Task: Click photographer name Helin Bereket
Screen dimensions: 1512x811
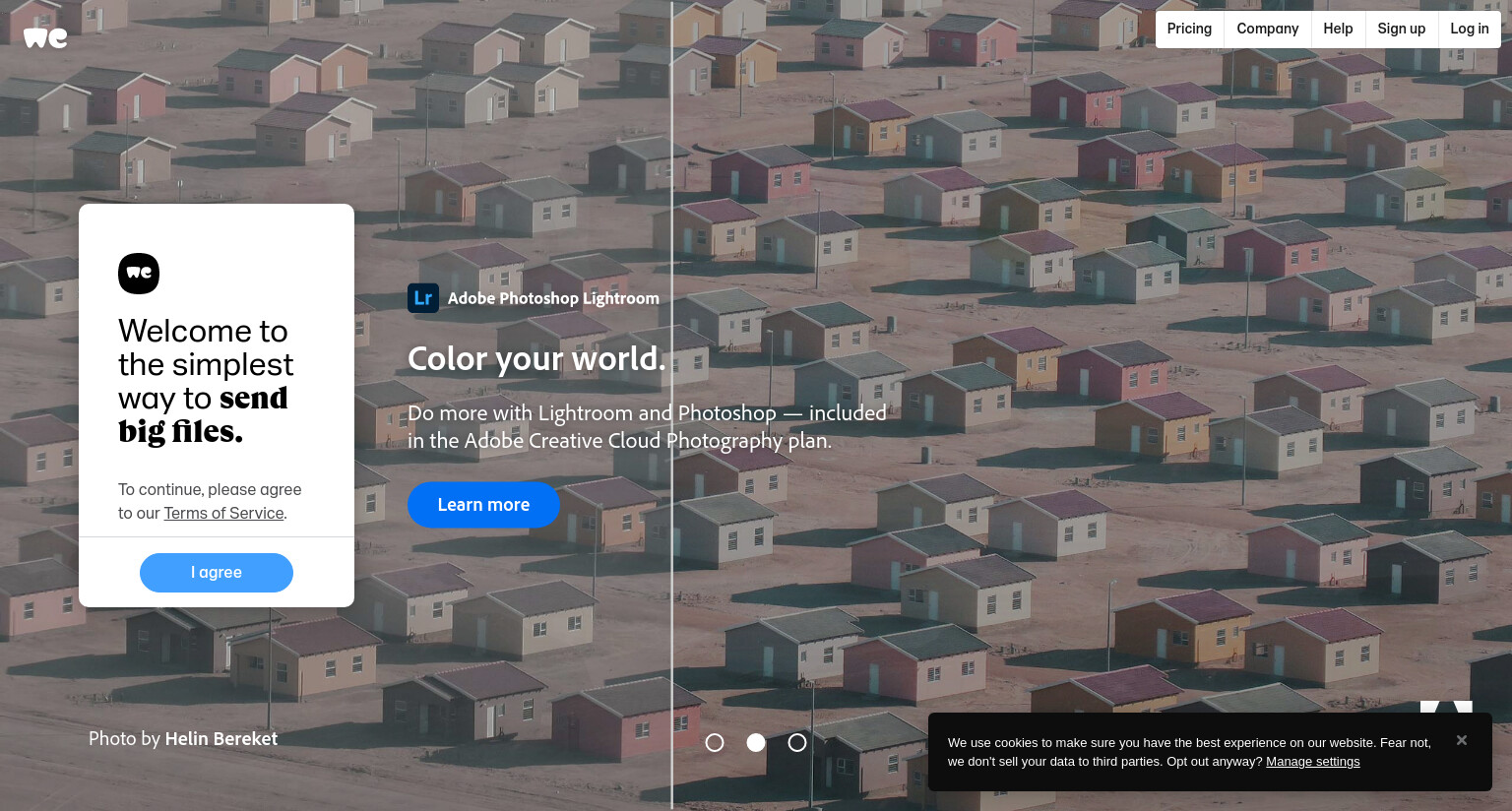Action: tap(221, 739)
